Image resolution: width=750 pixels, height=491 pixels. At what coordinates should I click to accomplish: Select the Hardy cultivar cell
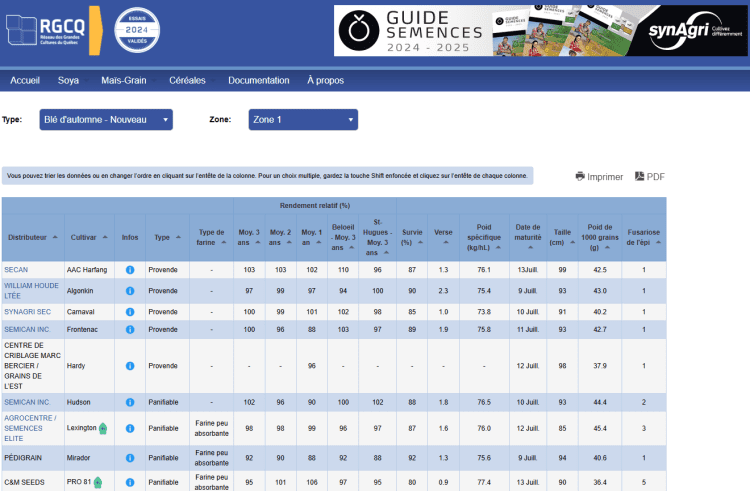point(89,366)
